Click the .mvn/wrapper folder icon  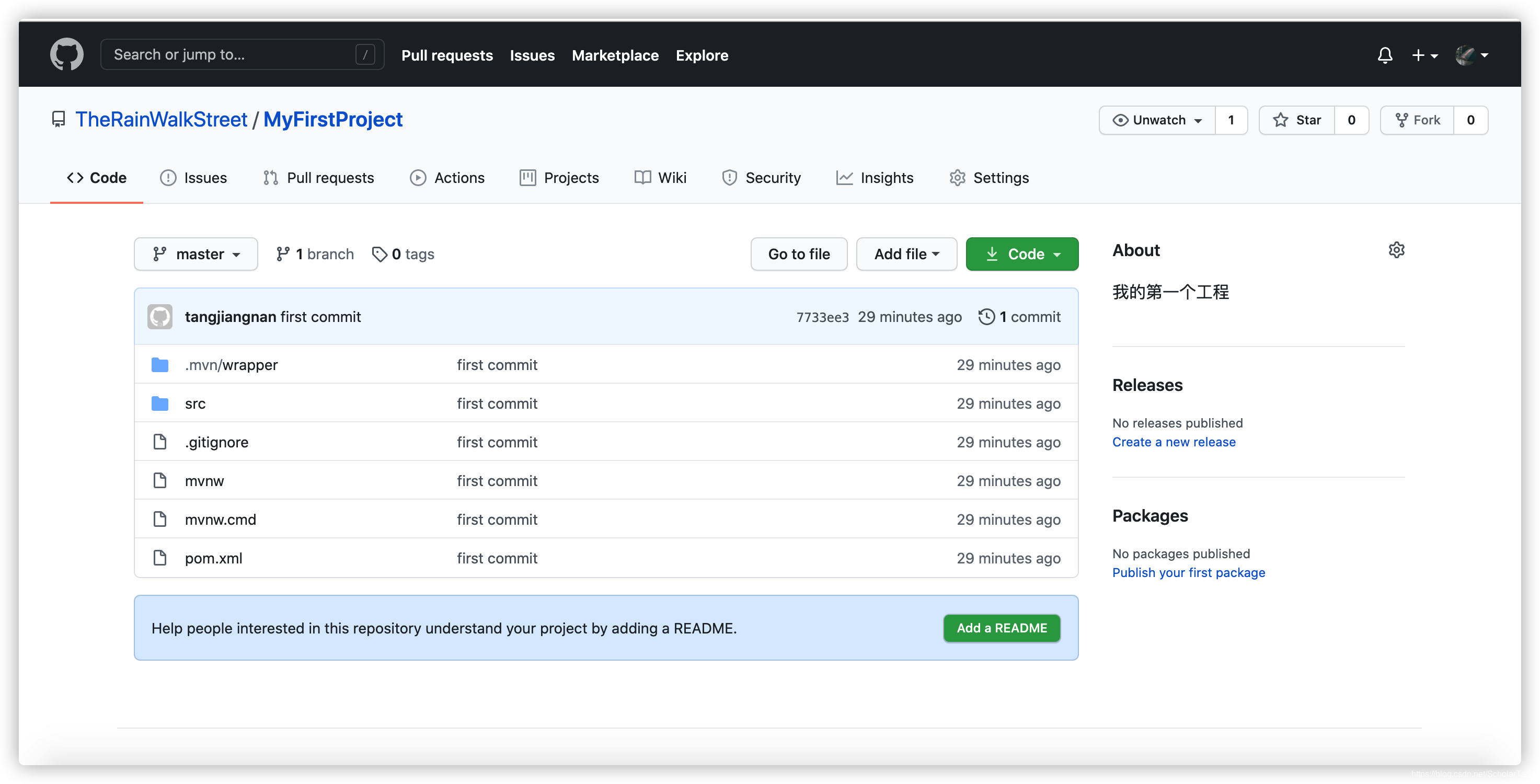[159, 364]
